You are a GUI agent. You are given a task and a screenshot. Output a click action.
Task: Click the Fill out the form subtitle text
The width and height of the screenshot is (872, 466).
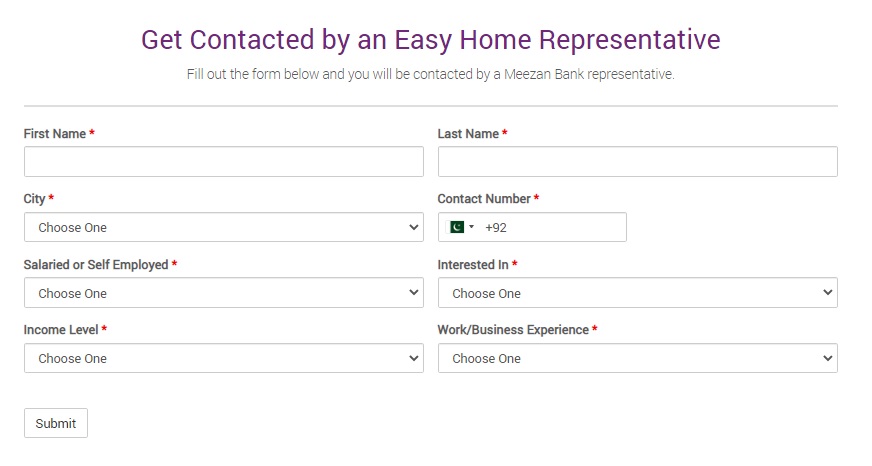(430, 74)
